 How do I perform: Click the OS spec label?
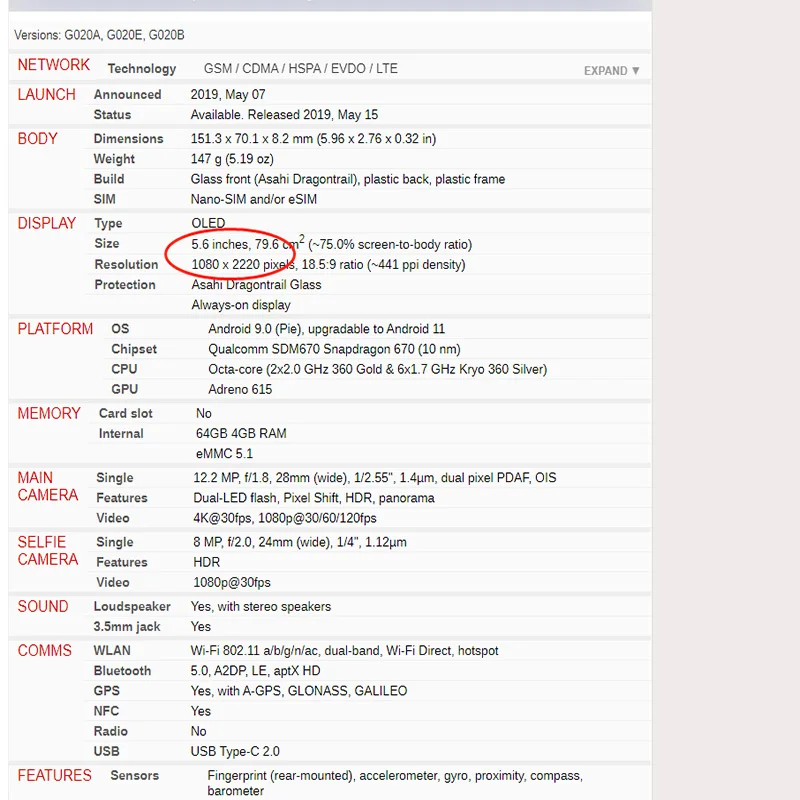click(120, 329)
